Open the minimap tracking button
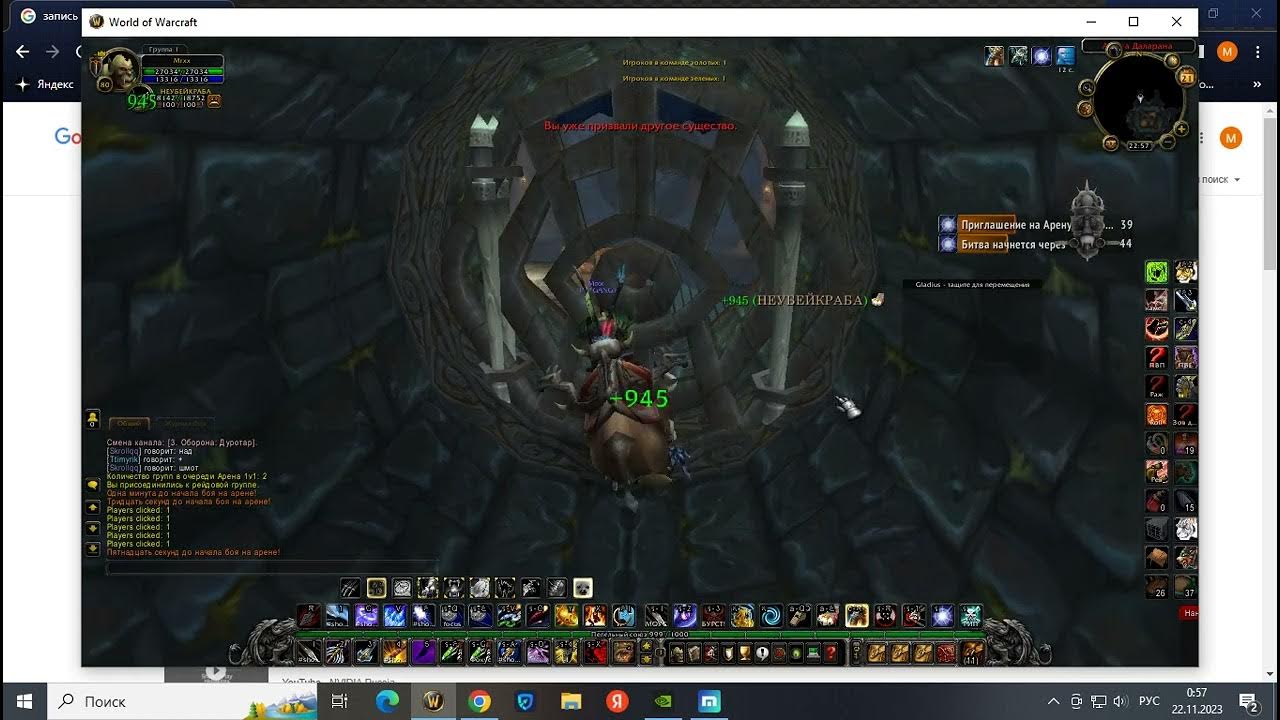Image resolution: width=1280 pixels, height=720 pixels. point(1086,87)
